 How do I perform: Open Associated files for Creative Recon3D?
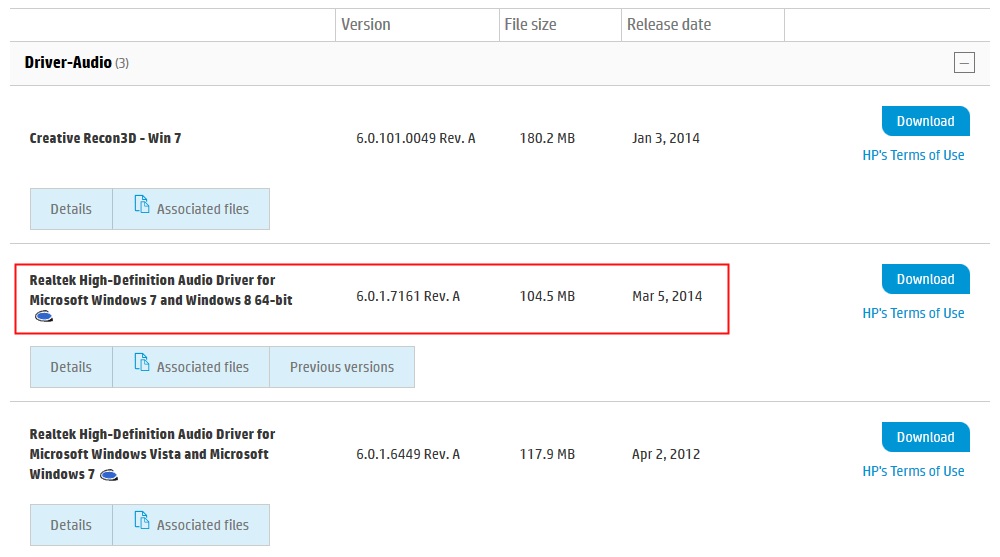pyautogui.click(x=191, y=209)
